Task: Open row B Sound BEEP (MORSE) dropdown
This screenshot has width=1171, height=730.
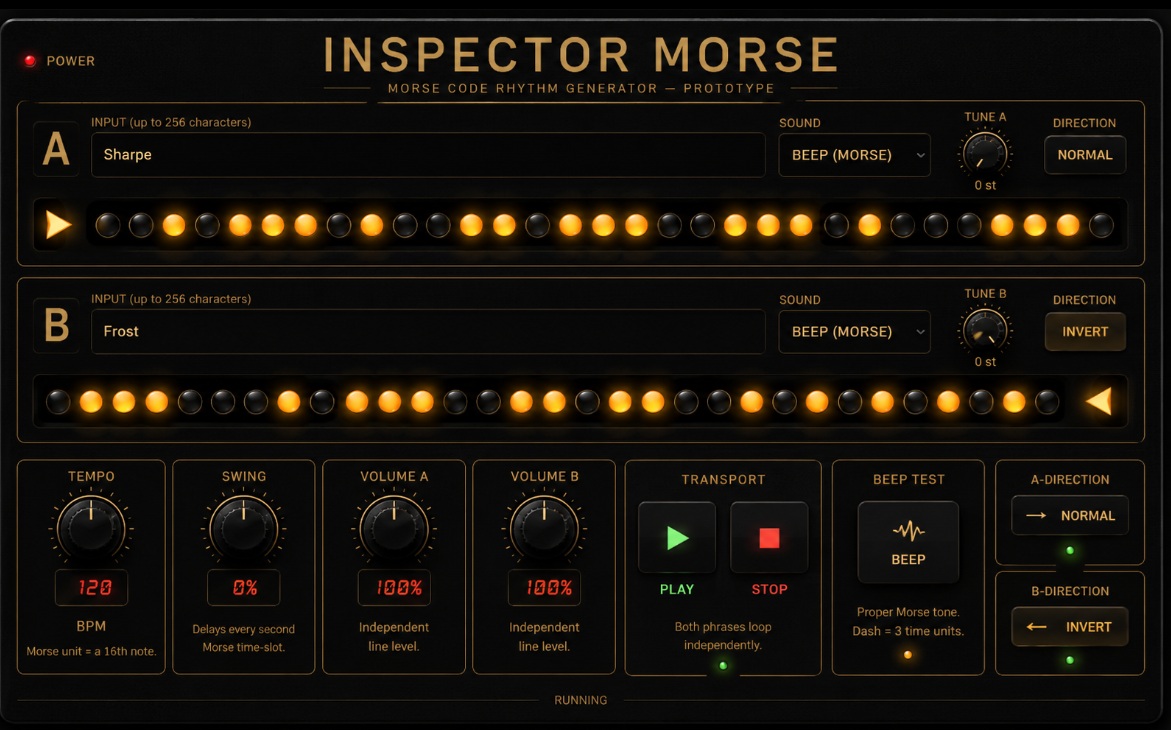Action: tap(854, 332)
